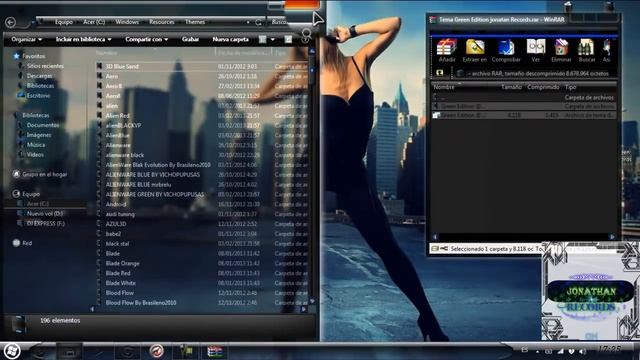This screenshot has width=640, height=360.
Task: Sort WinRAR list by Tipo column
Action: point(571,87)
